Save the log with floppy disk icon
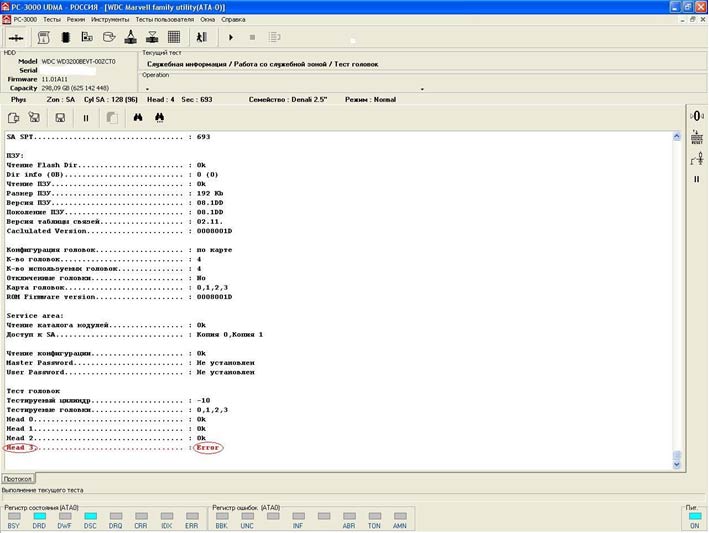The height and width of the screenshot is (533, 709). 60,118
